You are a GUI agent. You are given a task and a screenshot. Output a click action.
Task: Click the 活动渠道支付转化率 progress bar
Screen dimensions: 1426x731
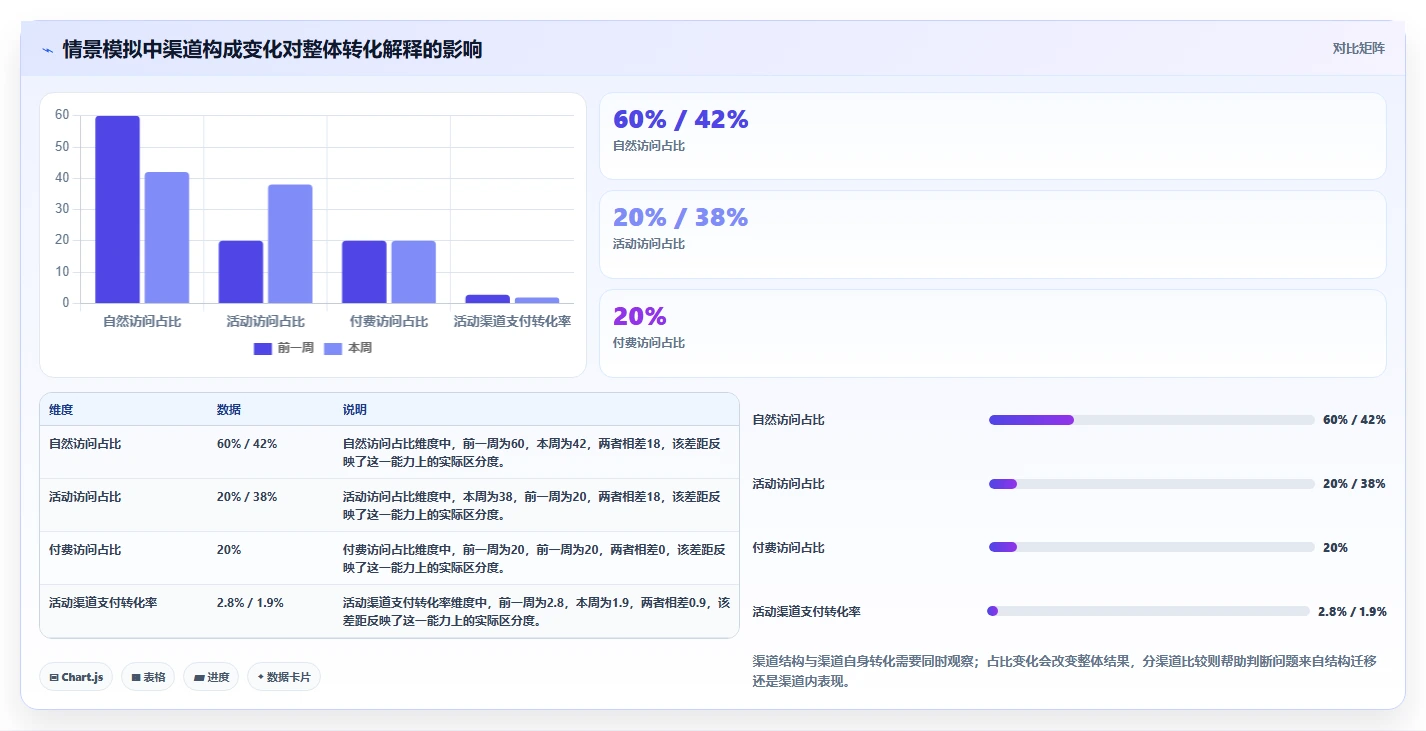coord(1148,611)
